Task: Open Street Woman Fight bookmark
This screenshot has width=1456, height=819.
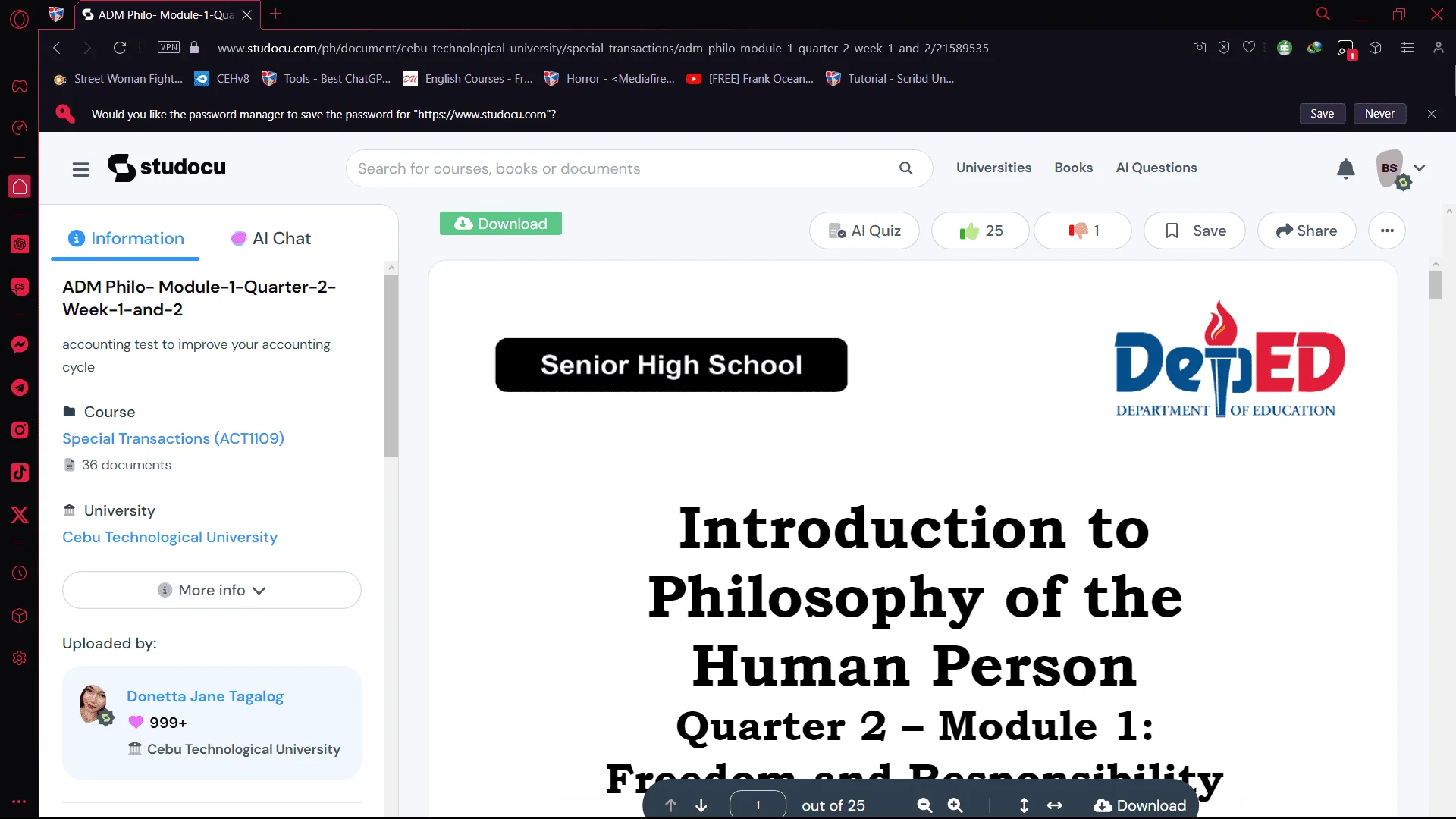Action: tap(118, 79)
